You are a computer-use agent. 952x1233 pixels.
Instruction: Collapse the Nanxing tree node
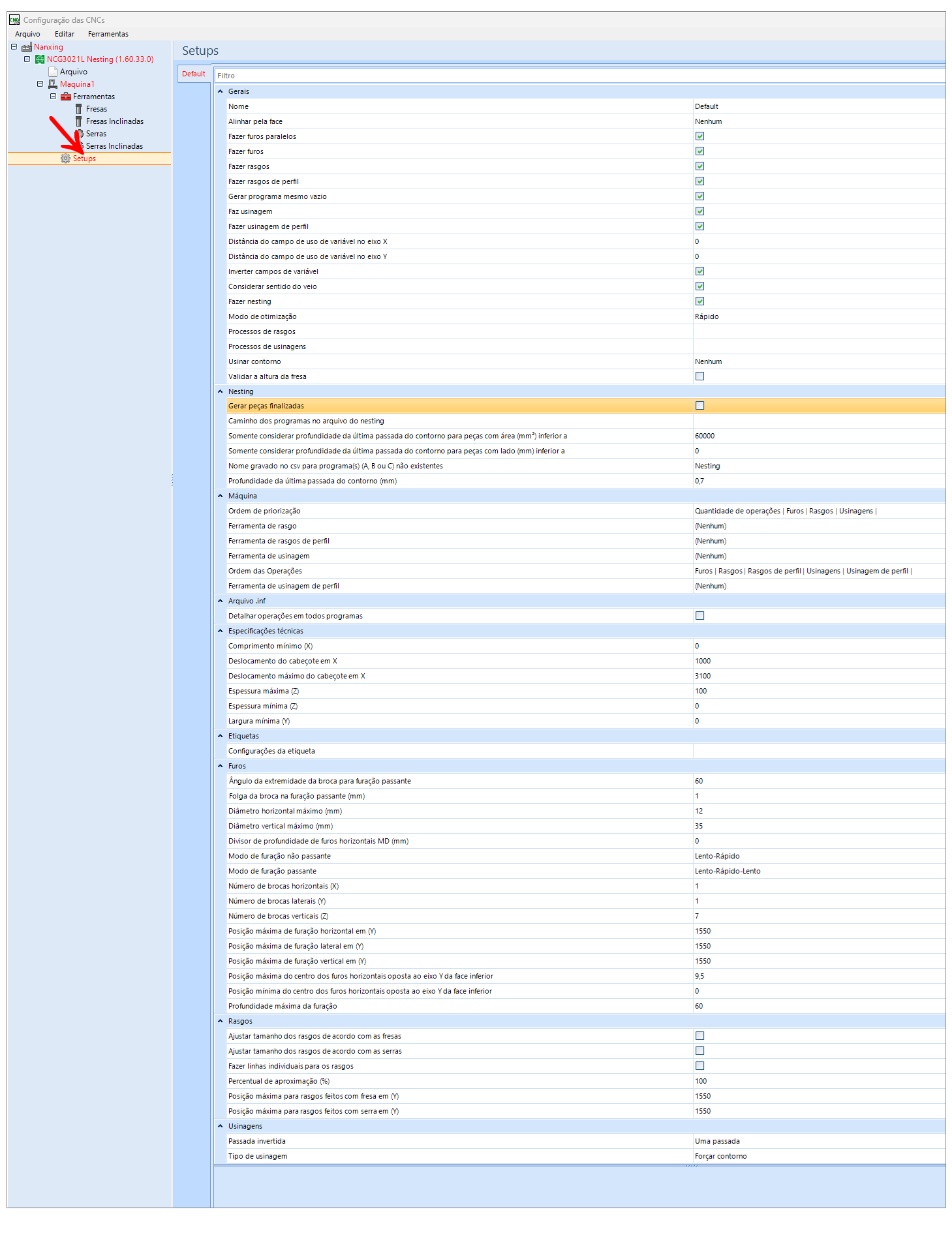pyautogui.click(x=14, y=47)
